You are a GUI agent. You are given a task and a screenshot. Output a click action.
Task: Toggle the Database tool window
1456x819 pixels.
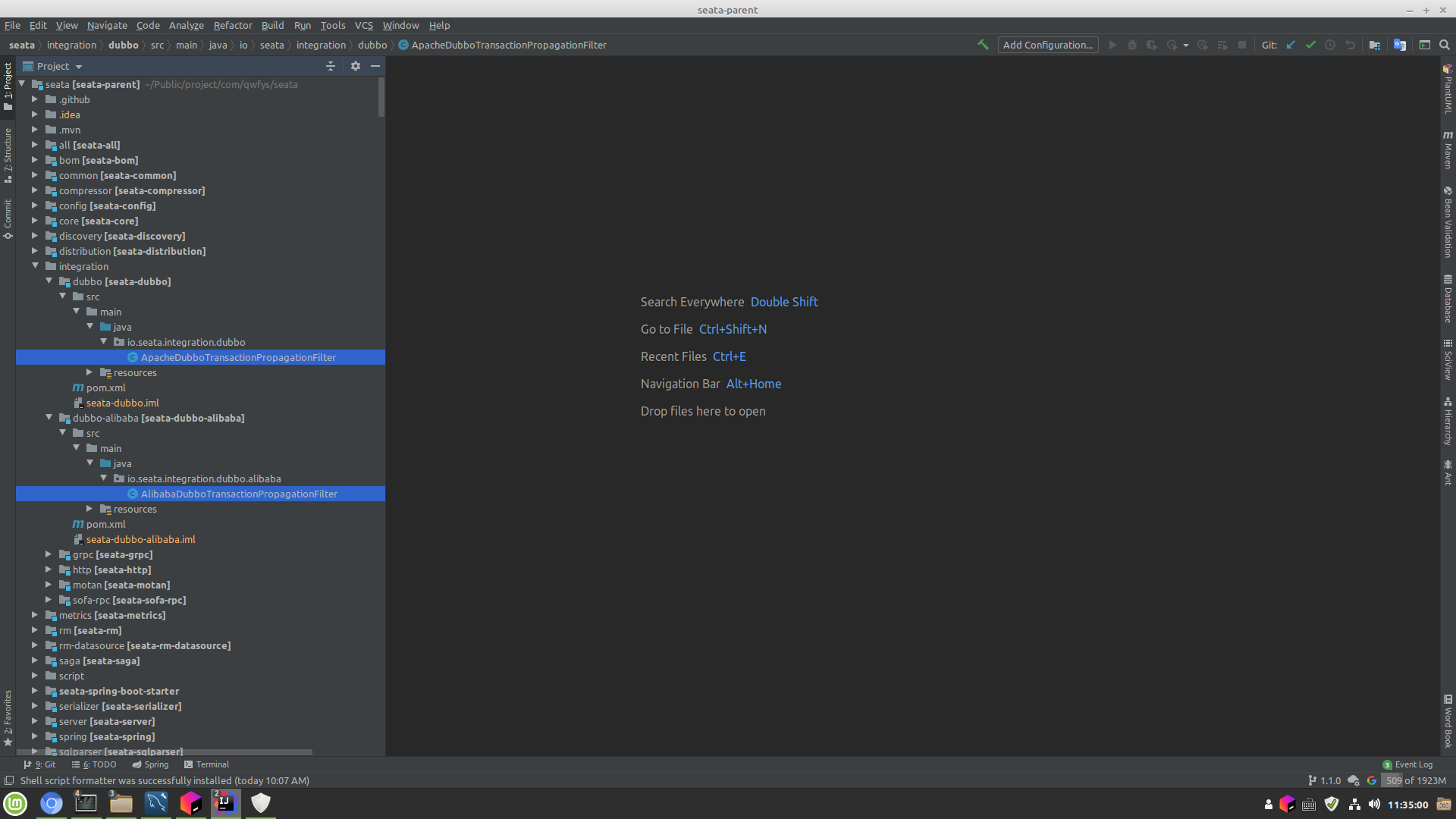click(1448, 299)
